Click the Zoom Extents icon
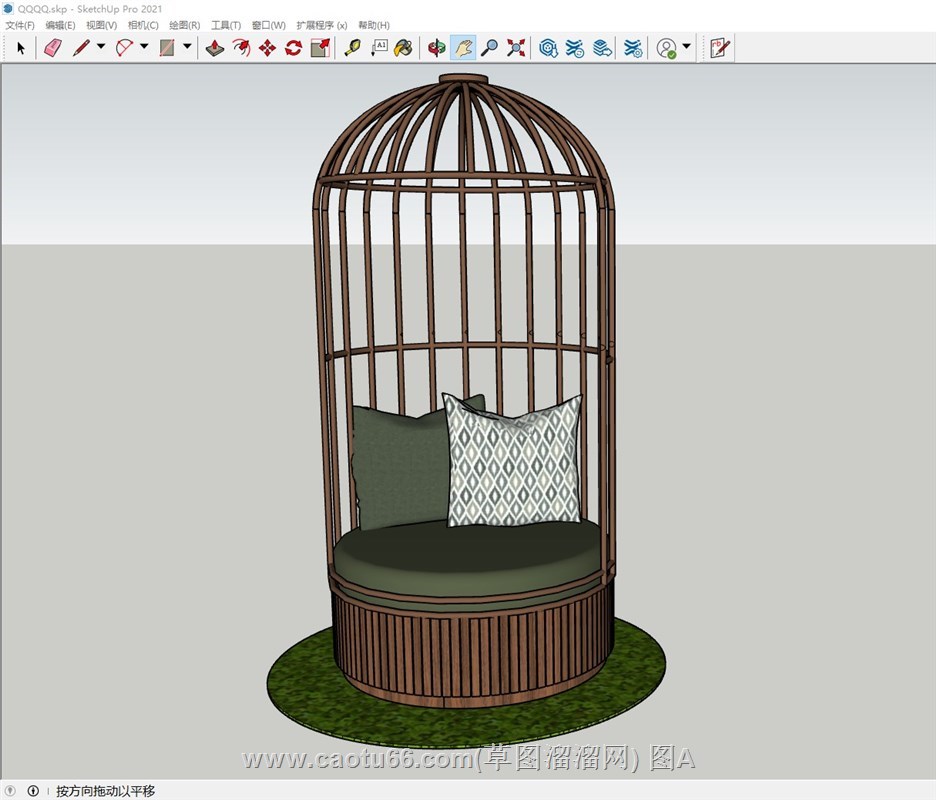 coord(516,47)
